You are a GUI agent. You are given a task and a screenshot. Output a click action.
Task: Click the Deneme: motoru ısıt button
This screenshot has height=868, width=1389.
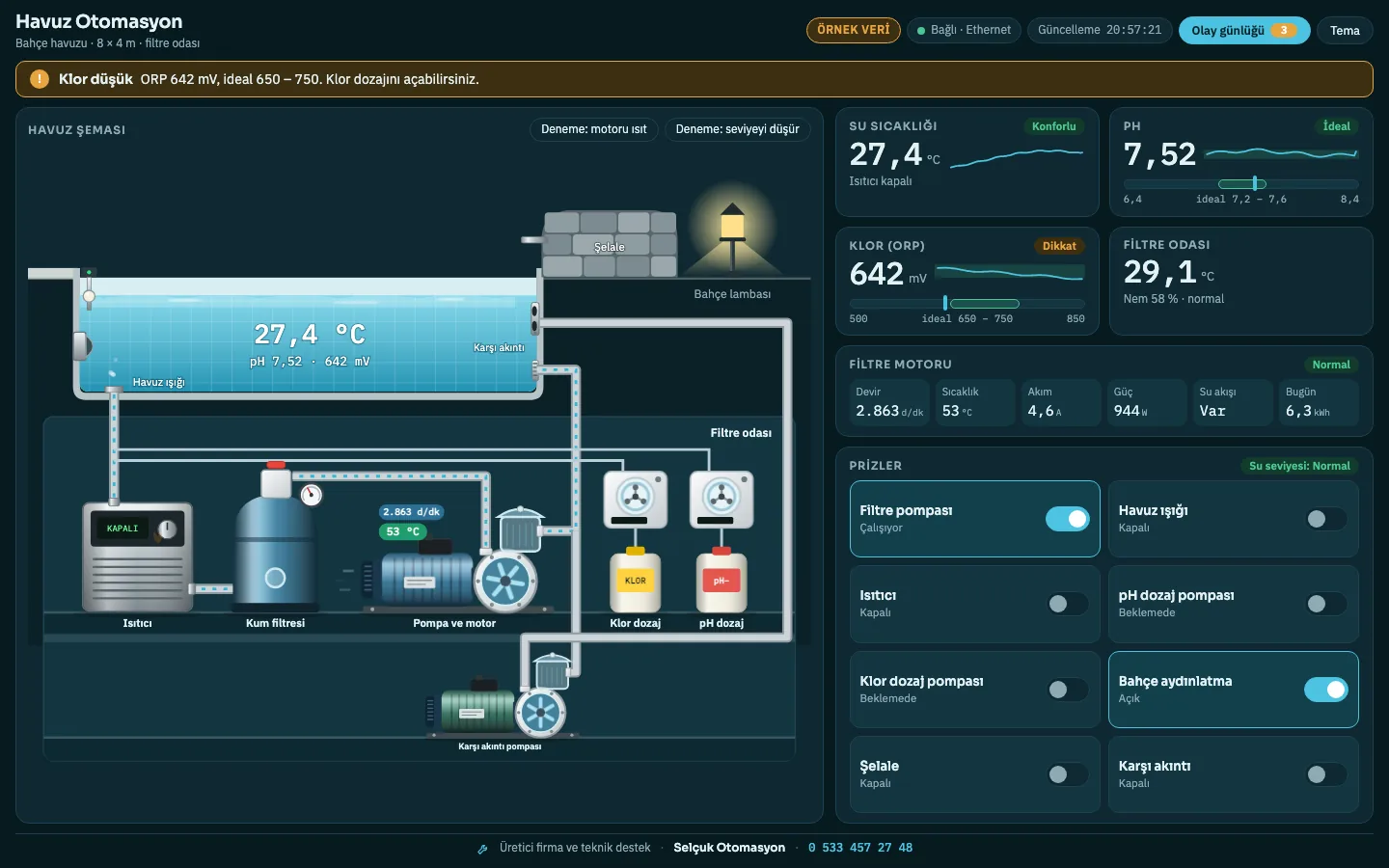point(594,129)
